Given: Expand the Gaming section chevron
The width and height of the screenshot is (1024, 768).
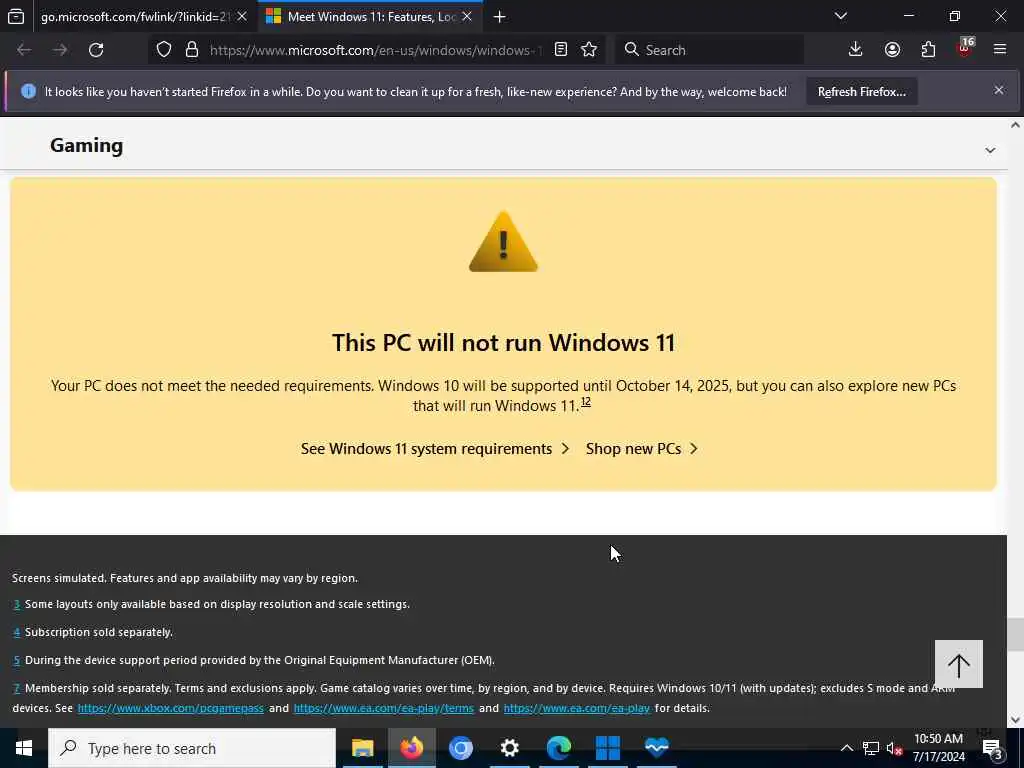Looking at the screenshot, I should pyautogui.click(x=990, y=150).
